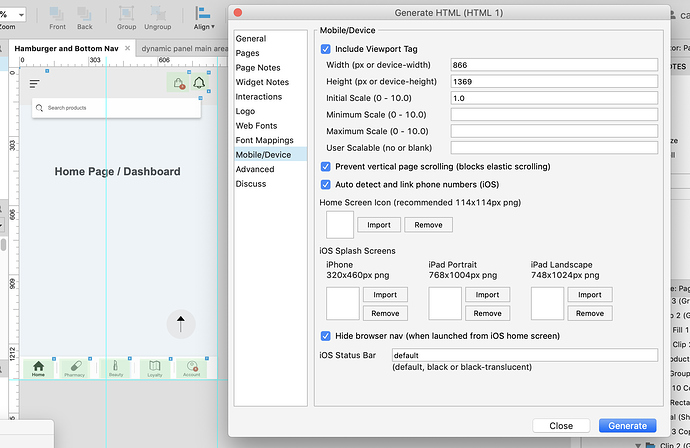Click the Group toolbar icon
The height and width of the screenshot is (448, 690).
click(x=126, y=18)
